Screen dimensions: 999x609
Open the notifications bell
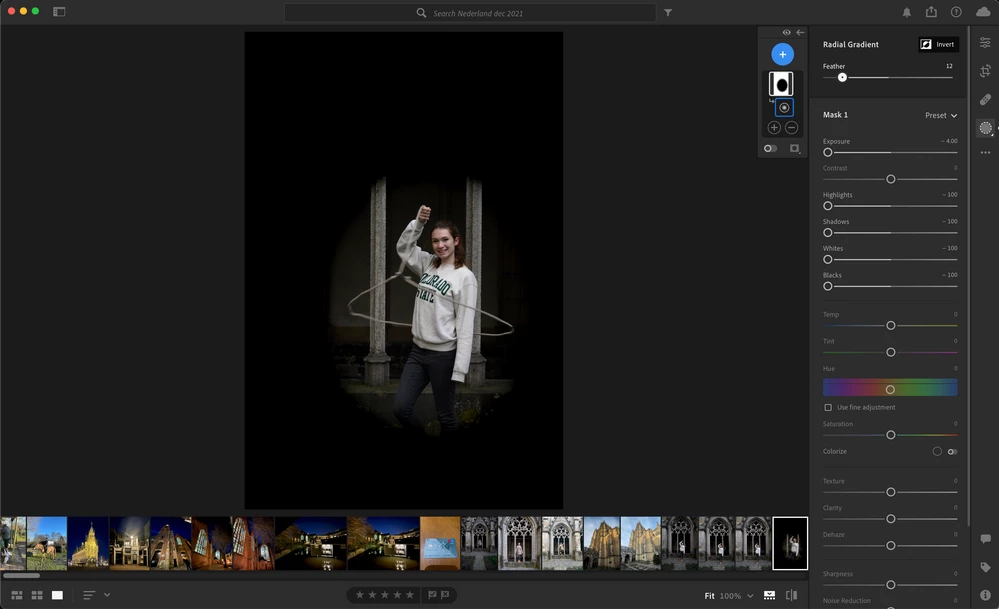click(x=907, y=12)
